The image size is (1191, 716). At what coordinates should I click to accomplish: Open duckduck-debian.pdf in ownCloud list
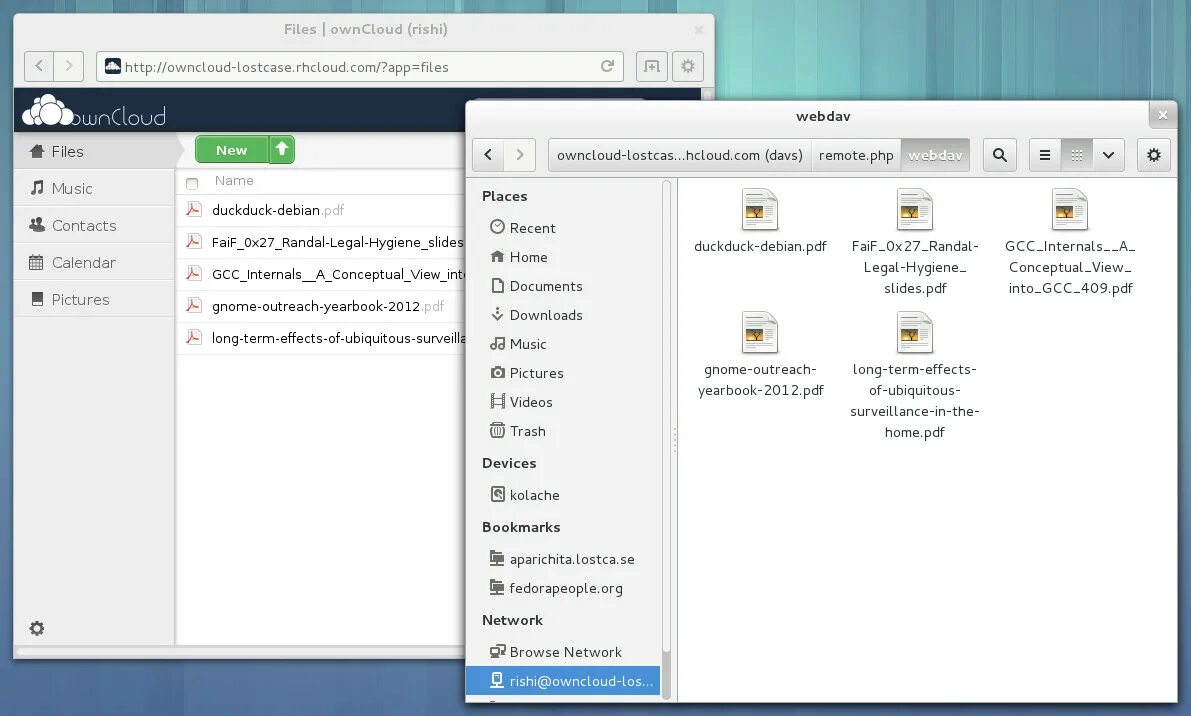278,210
